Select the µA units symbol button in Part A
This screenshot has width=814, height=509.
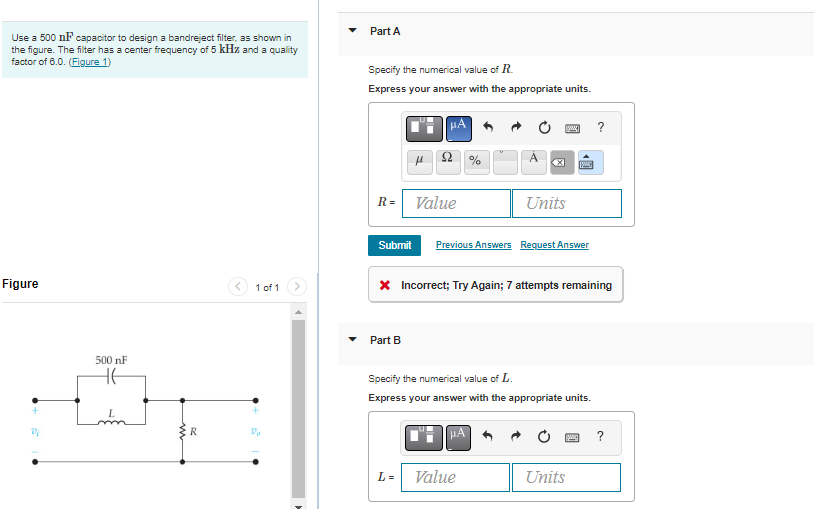pos(459,128)
